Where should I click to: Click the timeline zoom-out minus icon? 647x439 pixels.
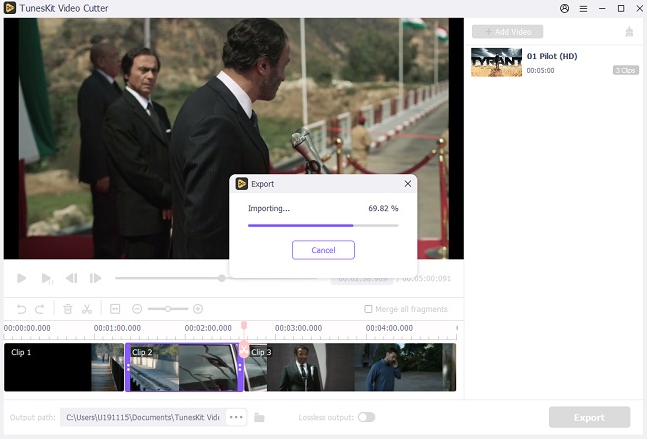137,309
